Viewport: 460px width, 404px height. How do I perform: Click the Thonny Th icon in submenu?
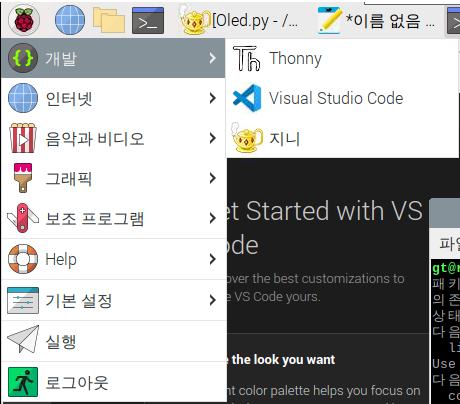click(247, 58)
